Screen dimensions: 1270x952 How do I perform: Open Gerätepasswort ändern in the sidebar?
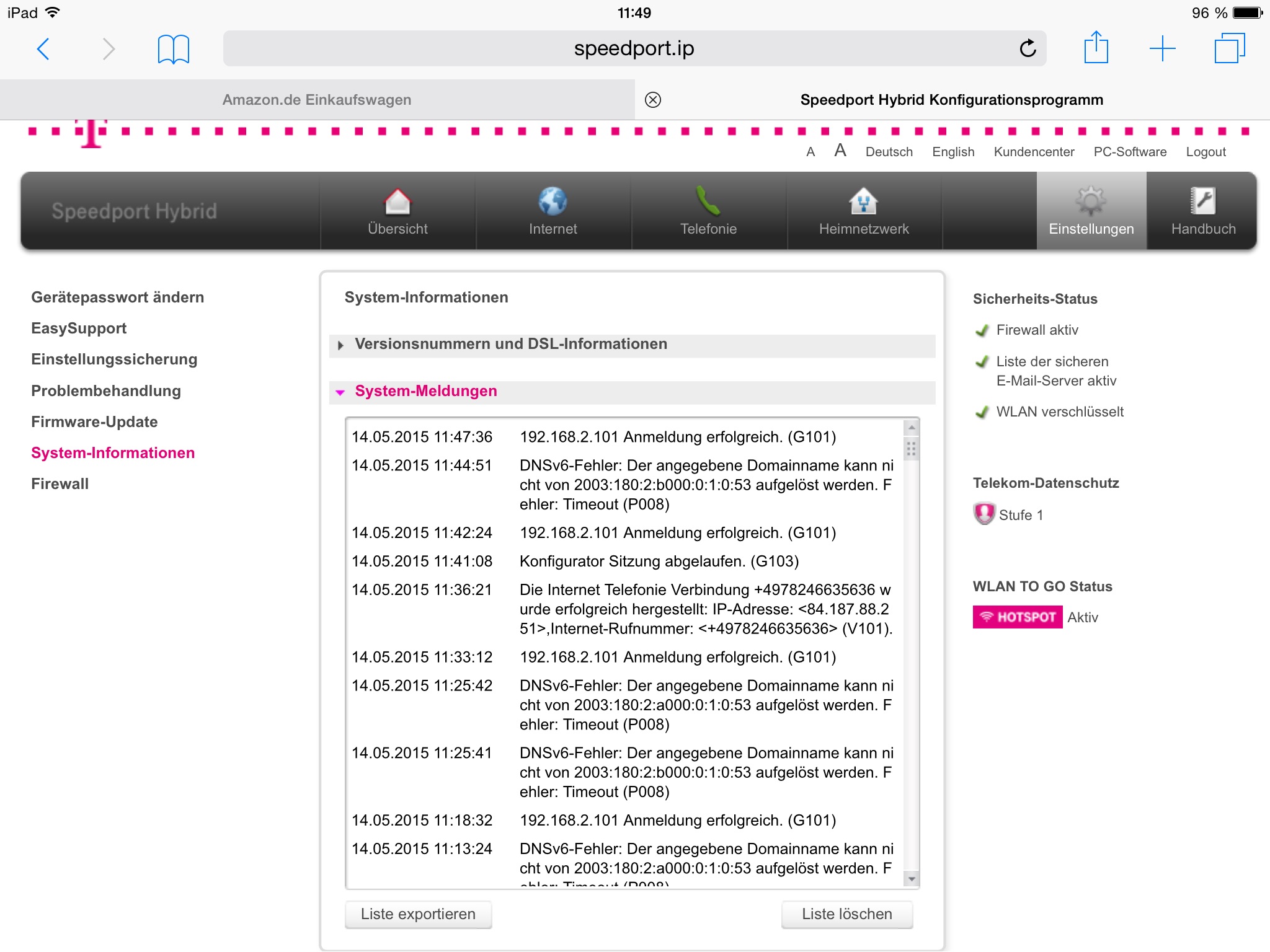118,297
